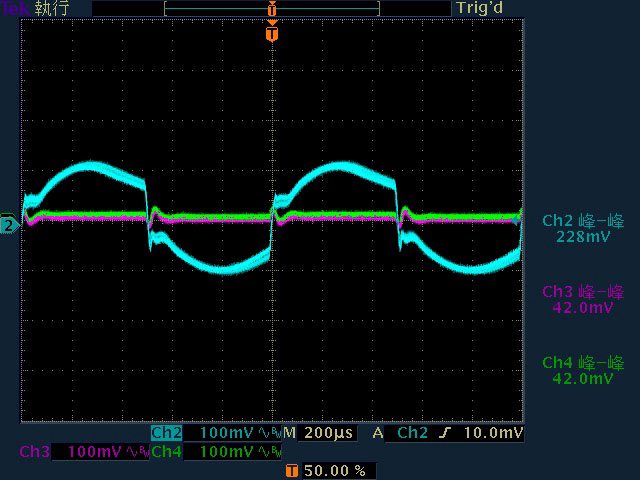The width and height of the screenshot is (640, 480).
Task: Click the 50.00 % trigger position value
Action: coord(332,470)
